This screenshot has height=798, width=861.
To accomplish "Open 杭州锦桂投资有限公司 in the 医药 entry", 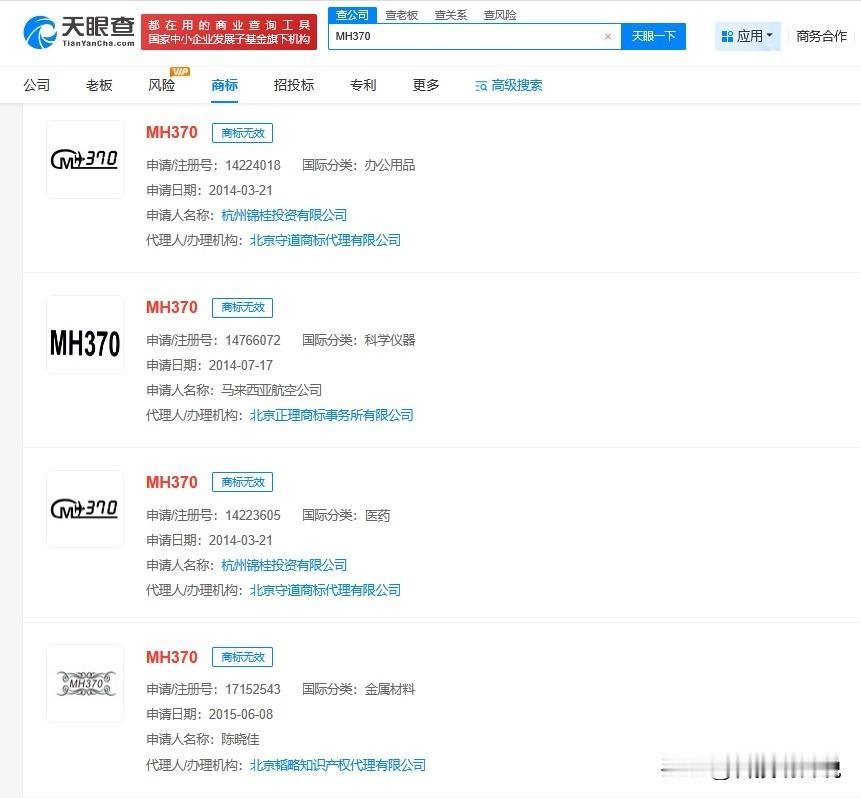I will (x=284, y=565).
